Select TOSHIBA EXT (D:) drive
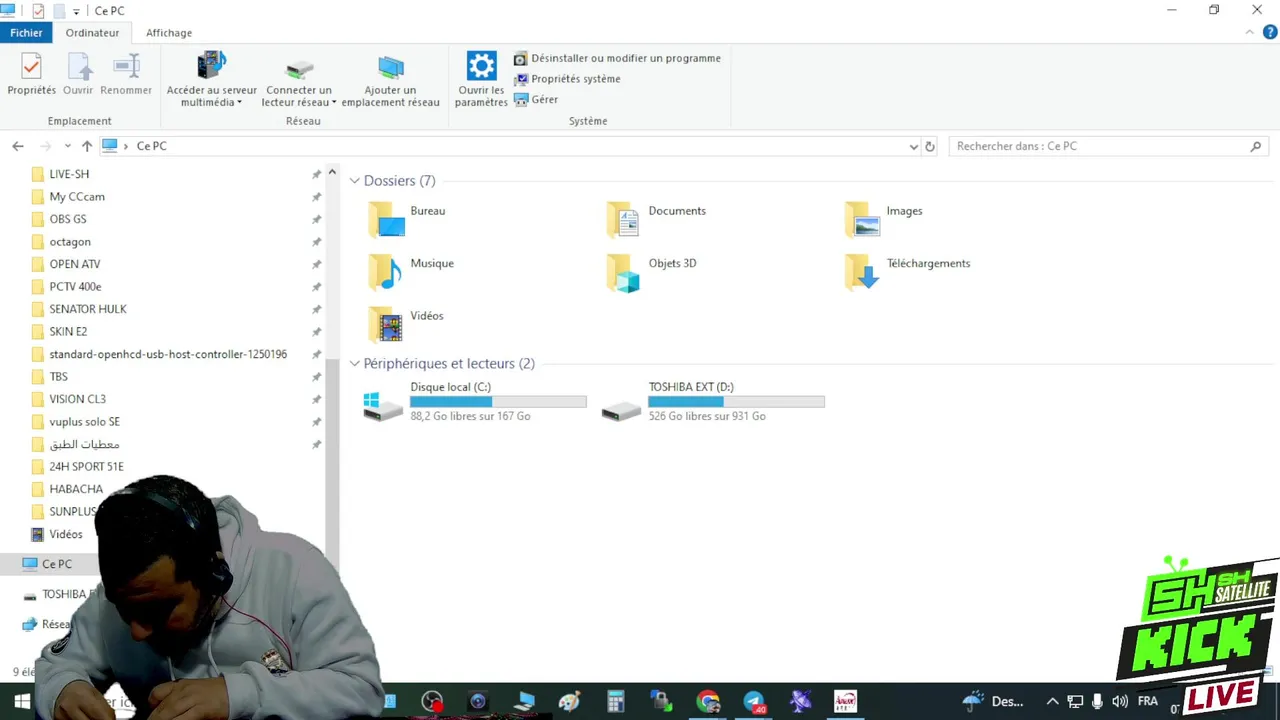This screenshot has width=1280, height=720. (x=712, y=401)
